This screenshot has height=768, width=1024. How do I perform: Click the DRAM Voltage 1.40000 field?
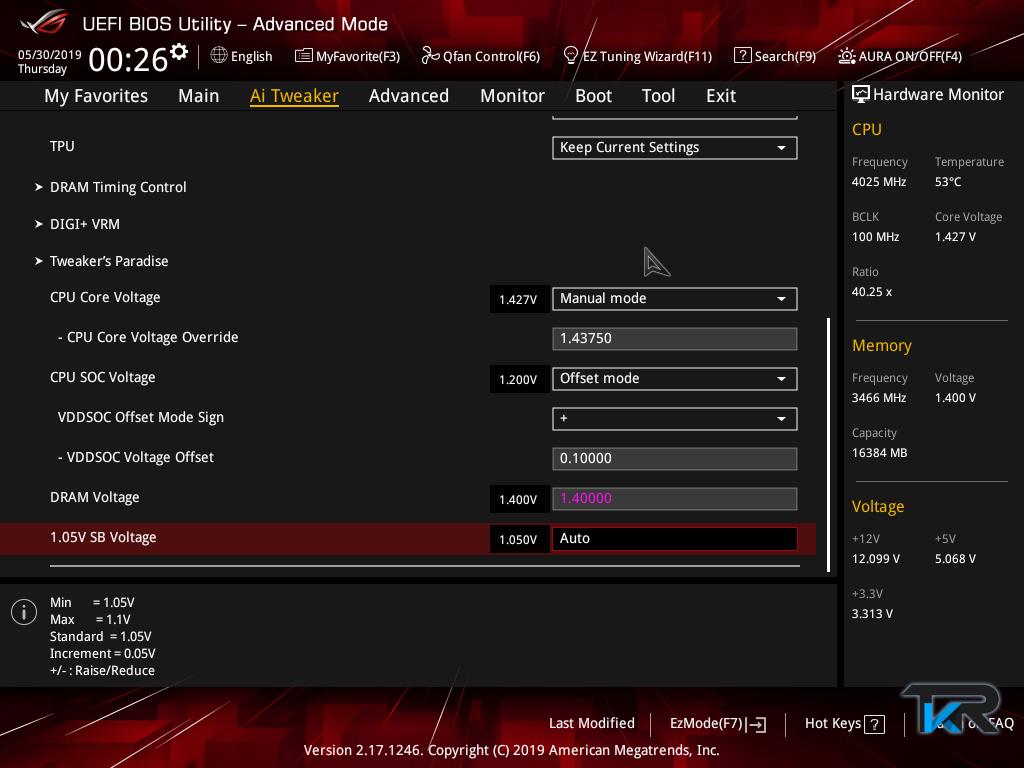(x=675, y=498)
